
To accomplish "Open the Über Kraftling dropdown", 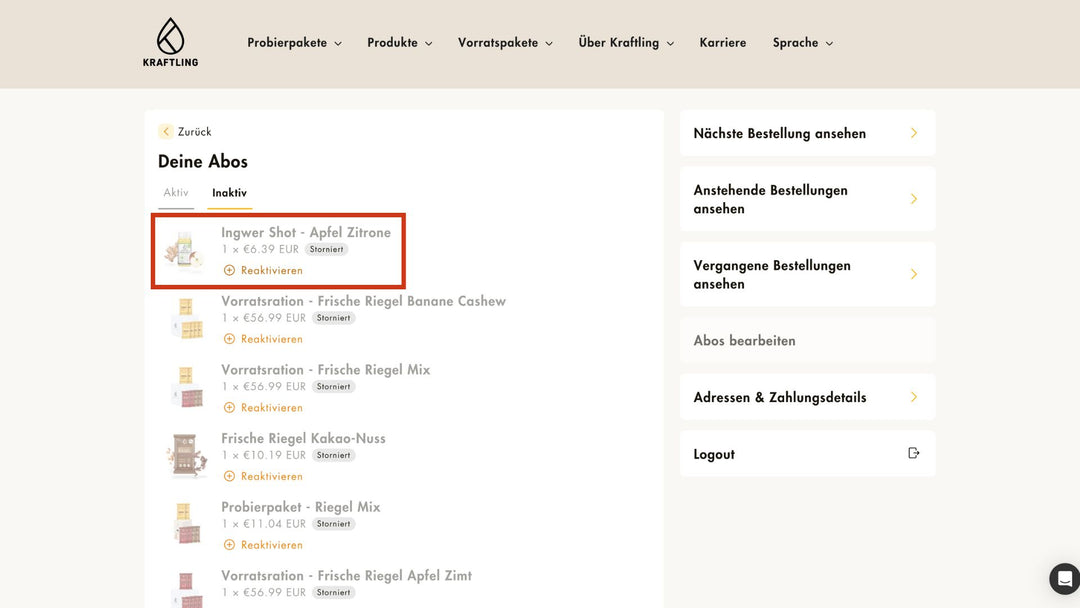I will tap(626, 43).
